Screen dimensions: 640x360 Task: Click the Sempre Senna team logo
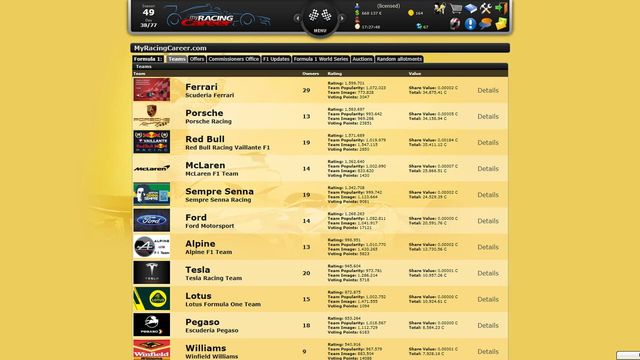[x=151, y=194]
